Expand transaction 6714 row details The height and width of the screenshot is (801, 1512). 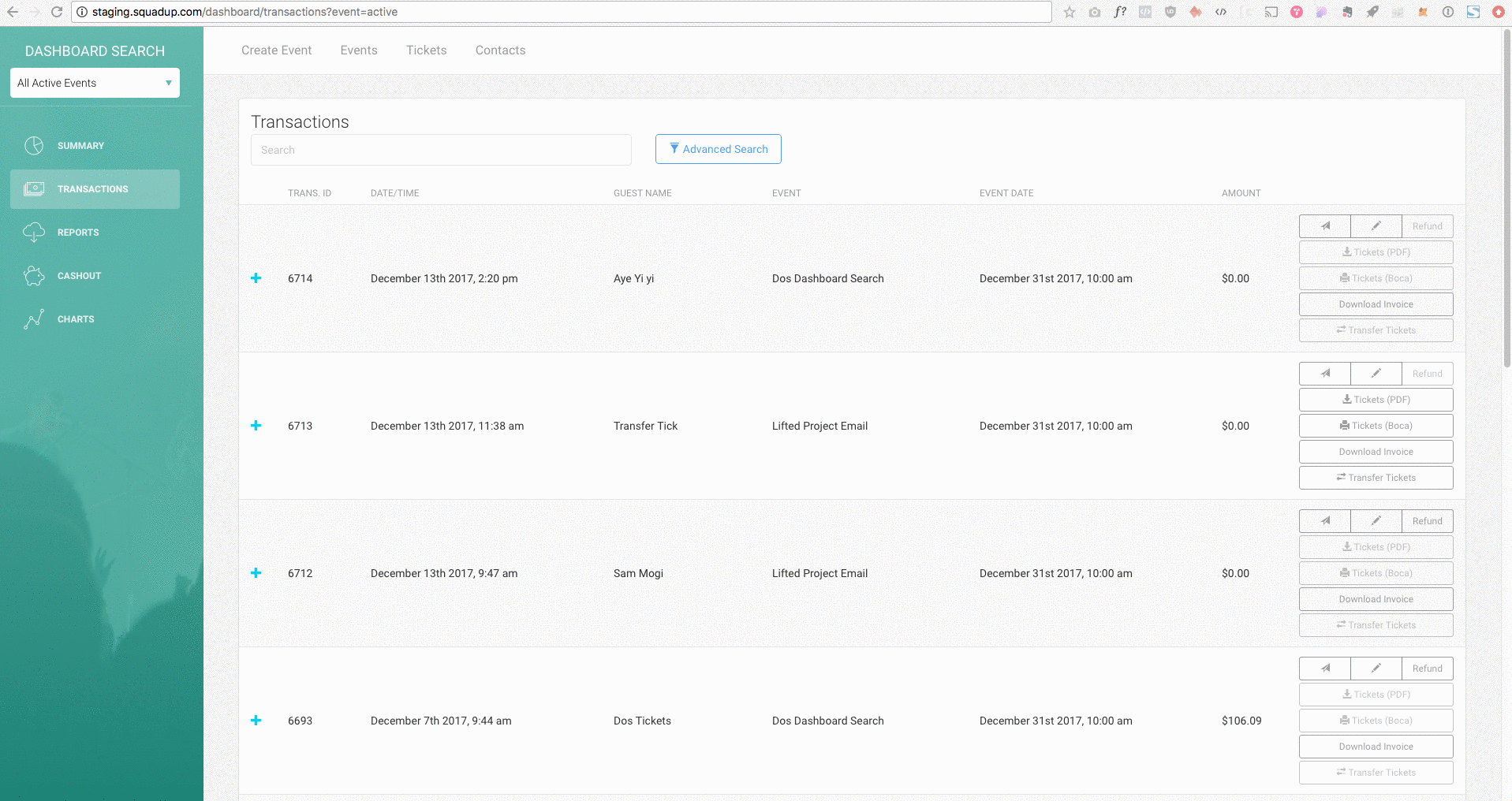tap(256, 278)
